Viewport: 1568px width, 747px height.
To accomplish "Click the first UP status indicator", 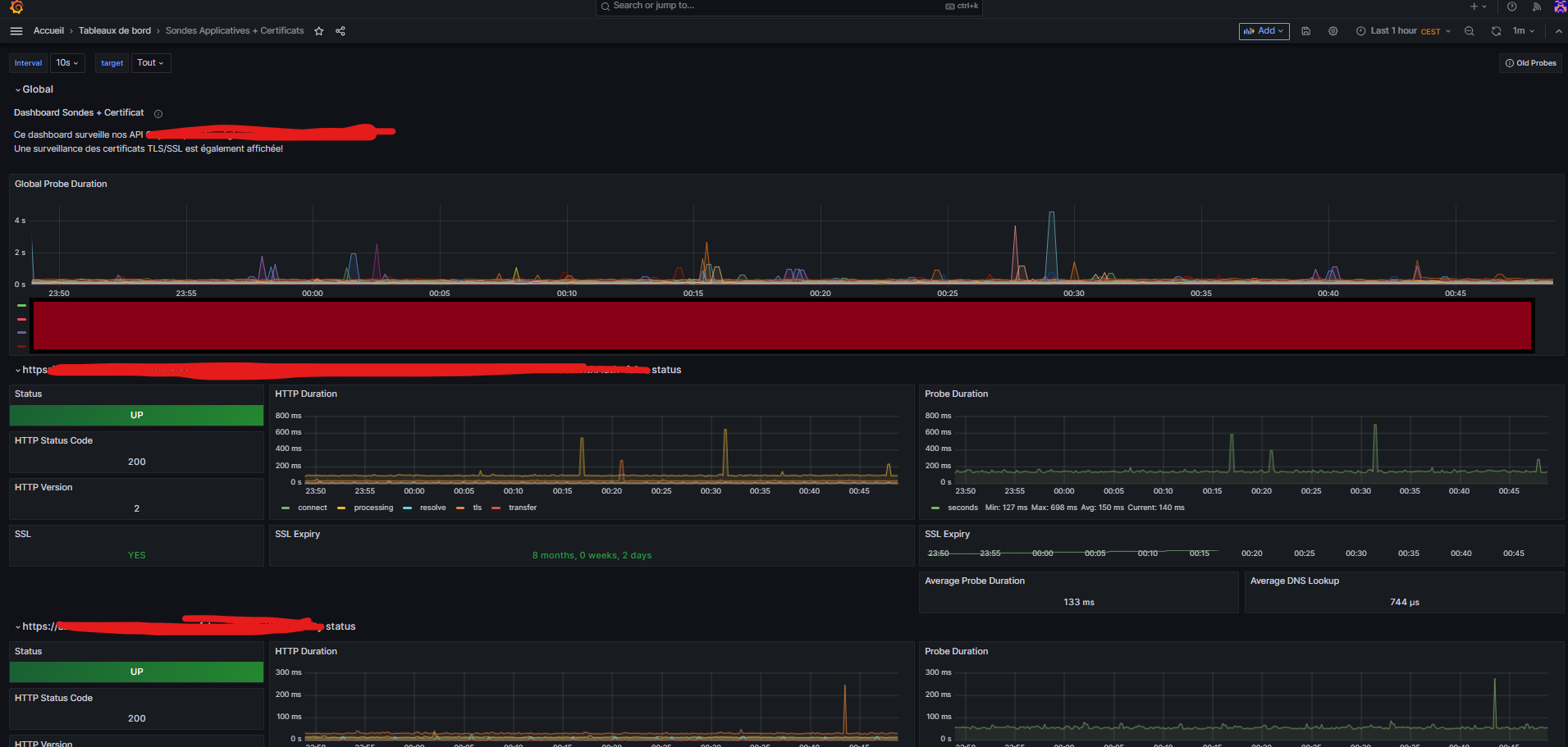I will pyautogui.click(x=136, y=416).
